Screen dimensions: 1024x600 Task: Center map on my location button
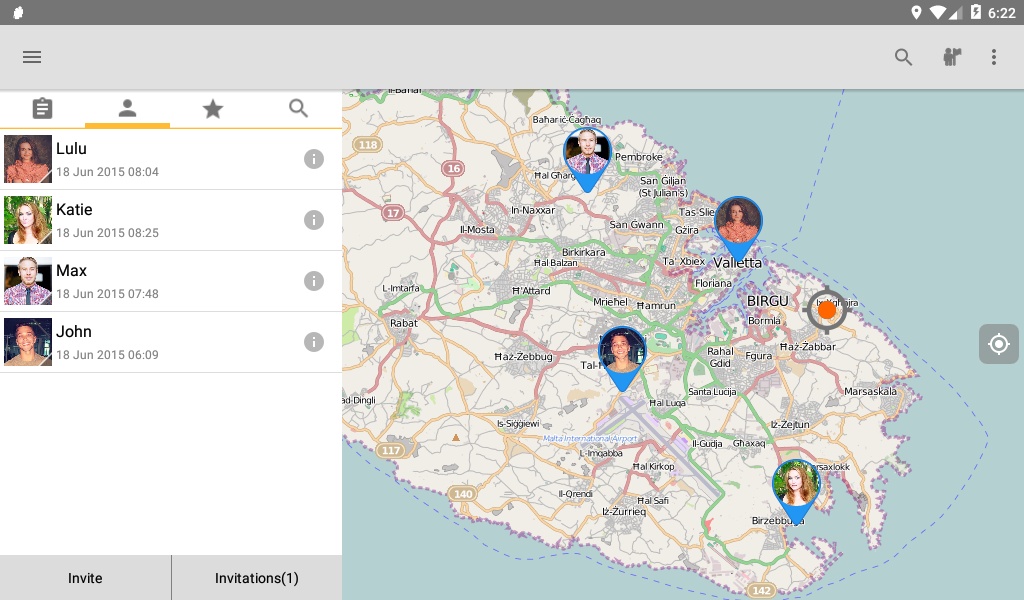(x=999, y=343)
